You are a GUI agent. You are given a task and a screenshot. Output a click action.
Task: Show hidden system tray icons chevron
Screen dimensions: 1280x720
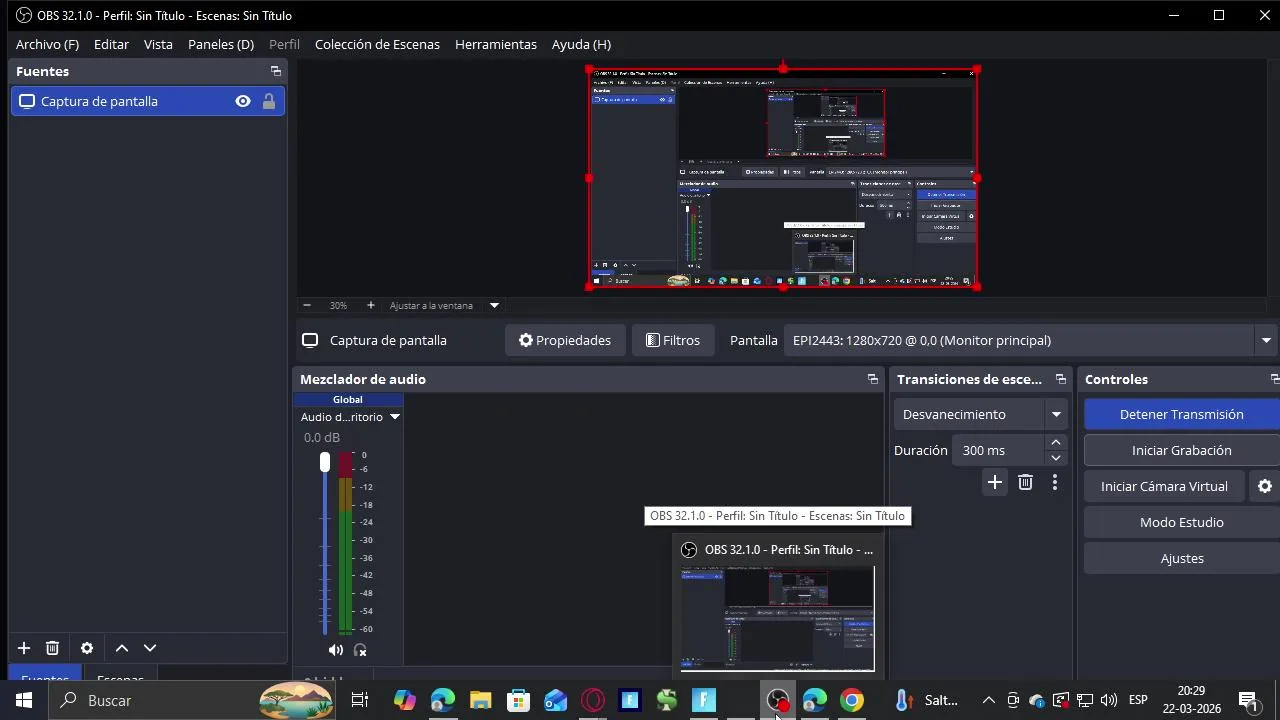pos(989,700)
